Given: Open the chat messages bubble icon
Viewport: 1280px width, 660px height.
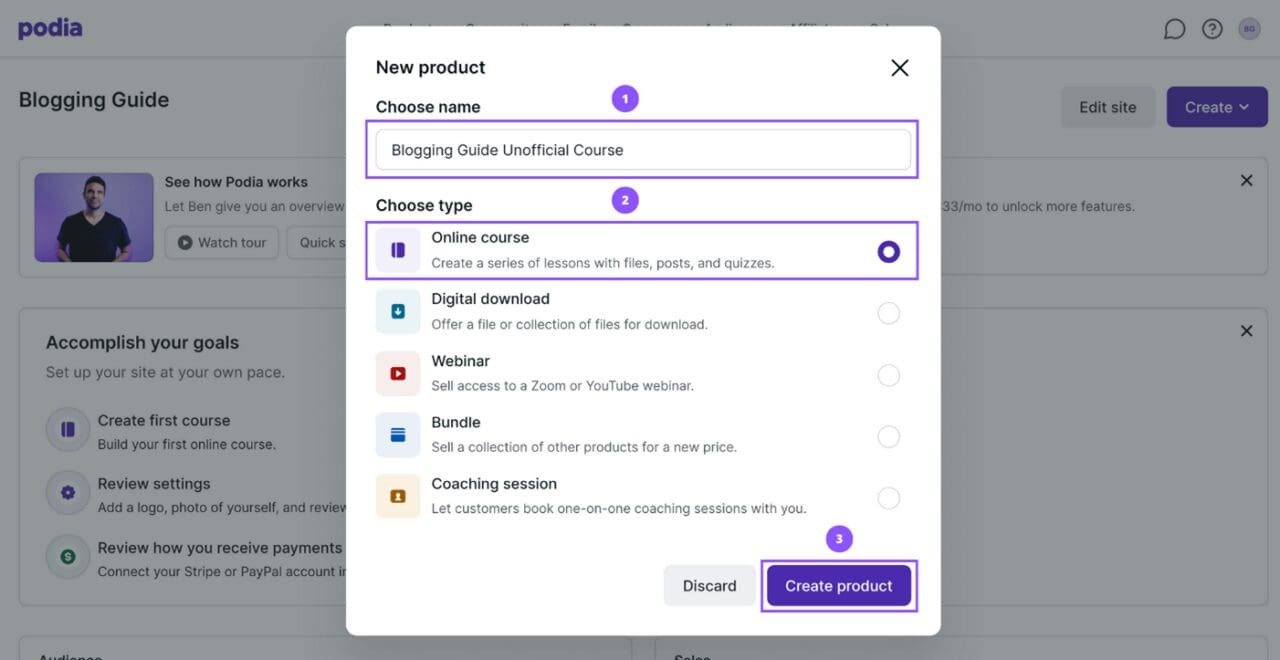Looking at the screenshot, I should point(1174,28).
